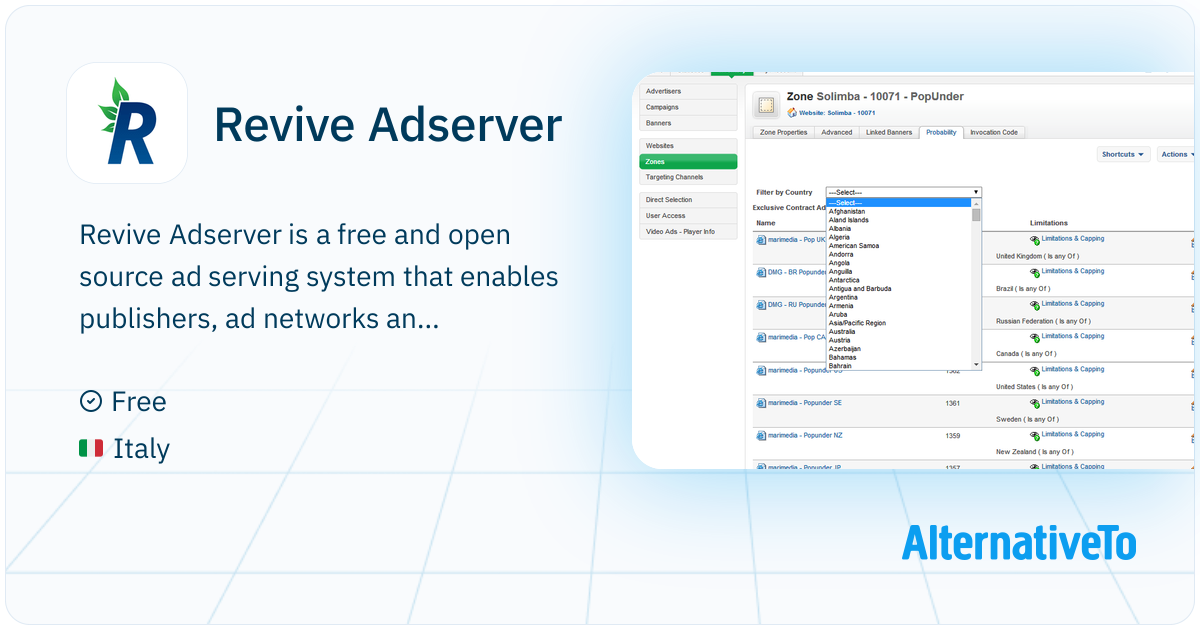
Task: Click the Italy flag icon
Action: [x=91, y=448]
